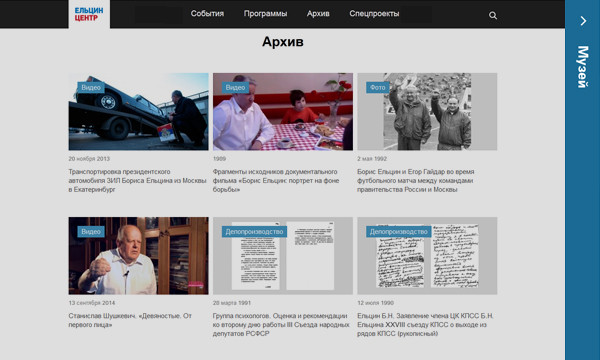Open the Шушкевич interview video thumbnail
This screenshot has width=600, height=360.
[x=139, y=256]
